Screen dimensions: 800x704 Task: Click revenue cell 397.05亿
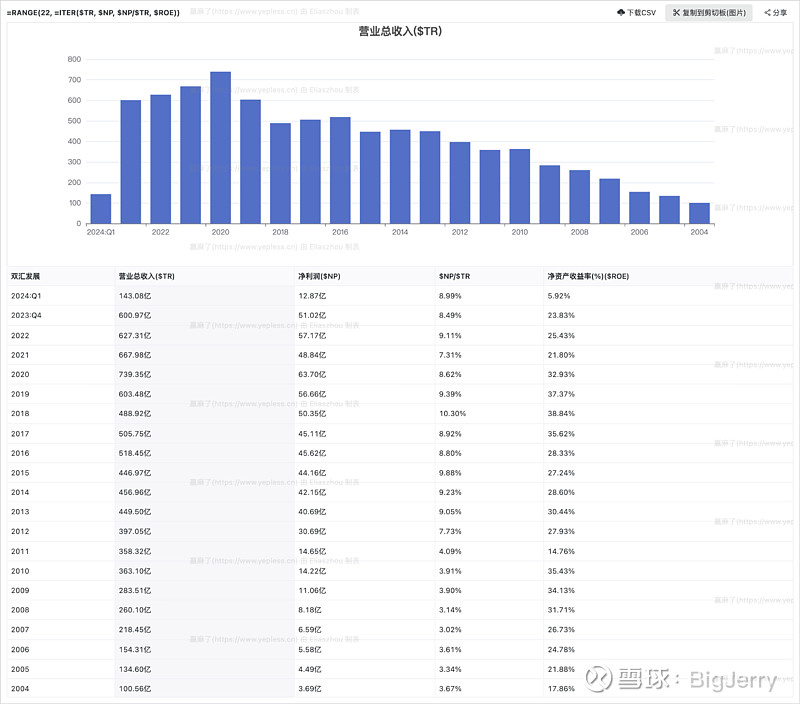pyautogui.click(x=135, y=532)
